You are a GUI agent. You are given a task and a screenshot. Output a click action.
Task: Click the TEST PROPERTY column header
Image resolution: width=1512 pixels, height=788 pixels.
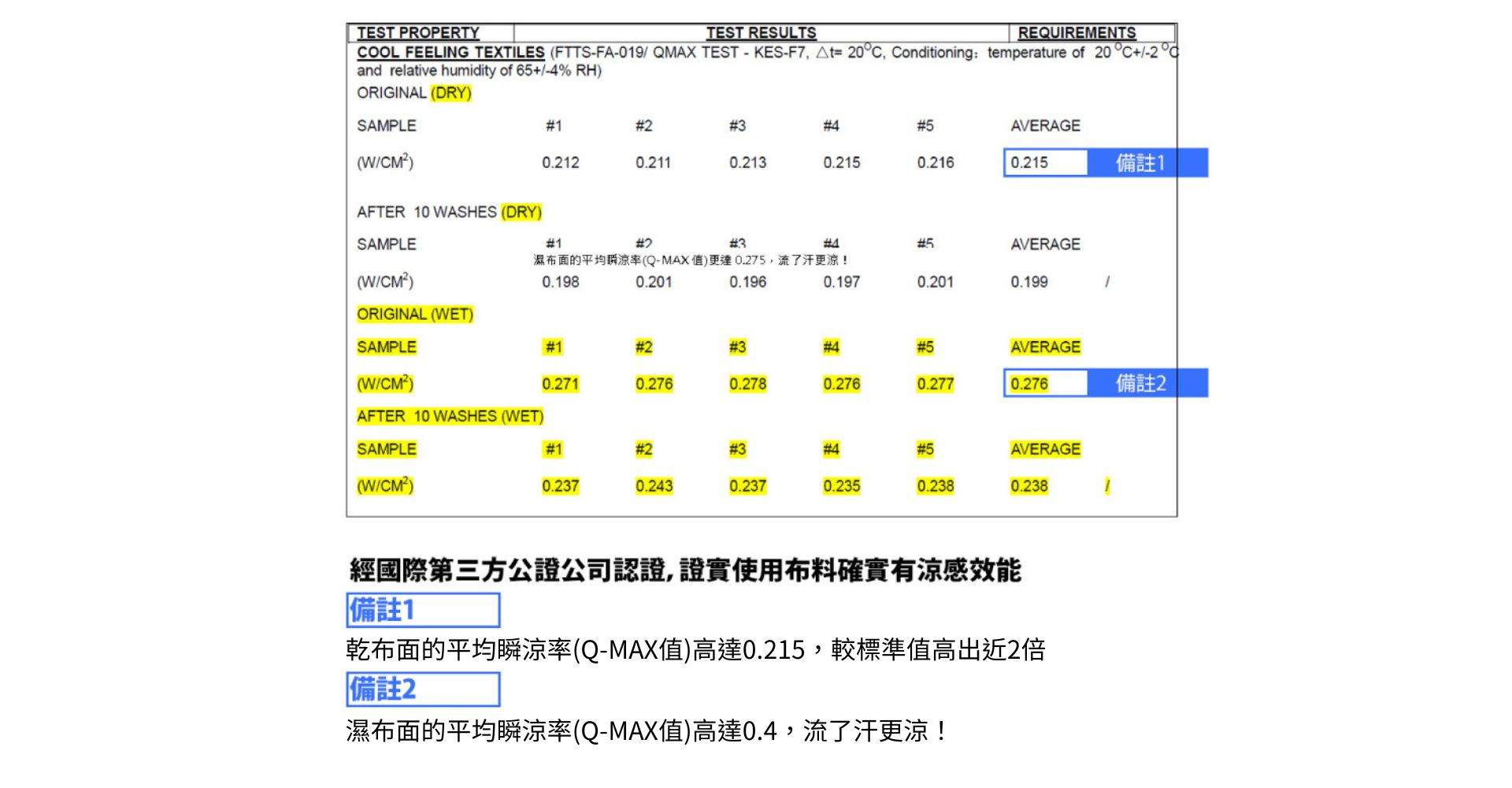tap(418, 33)
